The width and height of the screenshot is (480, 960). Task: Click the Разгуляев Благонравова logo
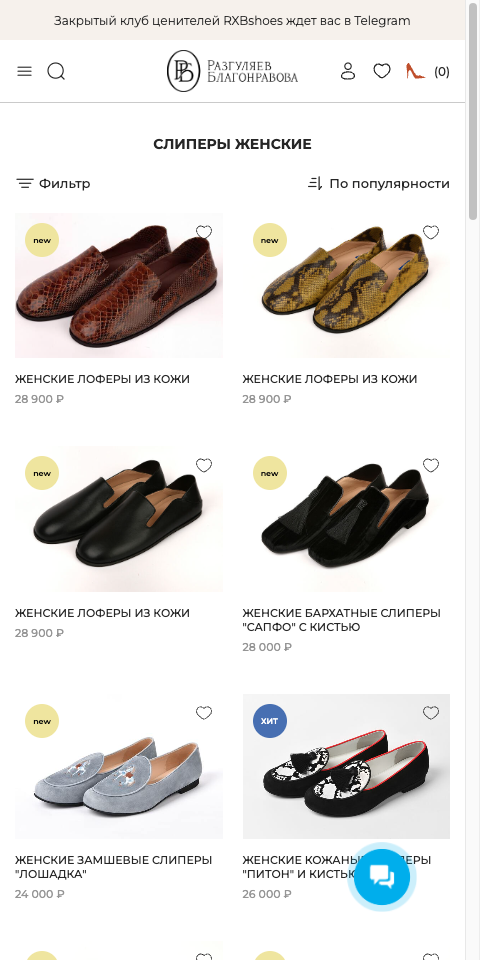233,71
